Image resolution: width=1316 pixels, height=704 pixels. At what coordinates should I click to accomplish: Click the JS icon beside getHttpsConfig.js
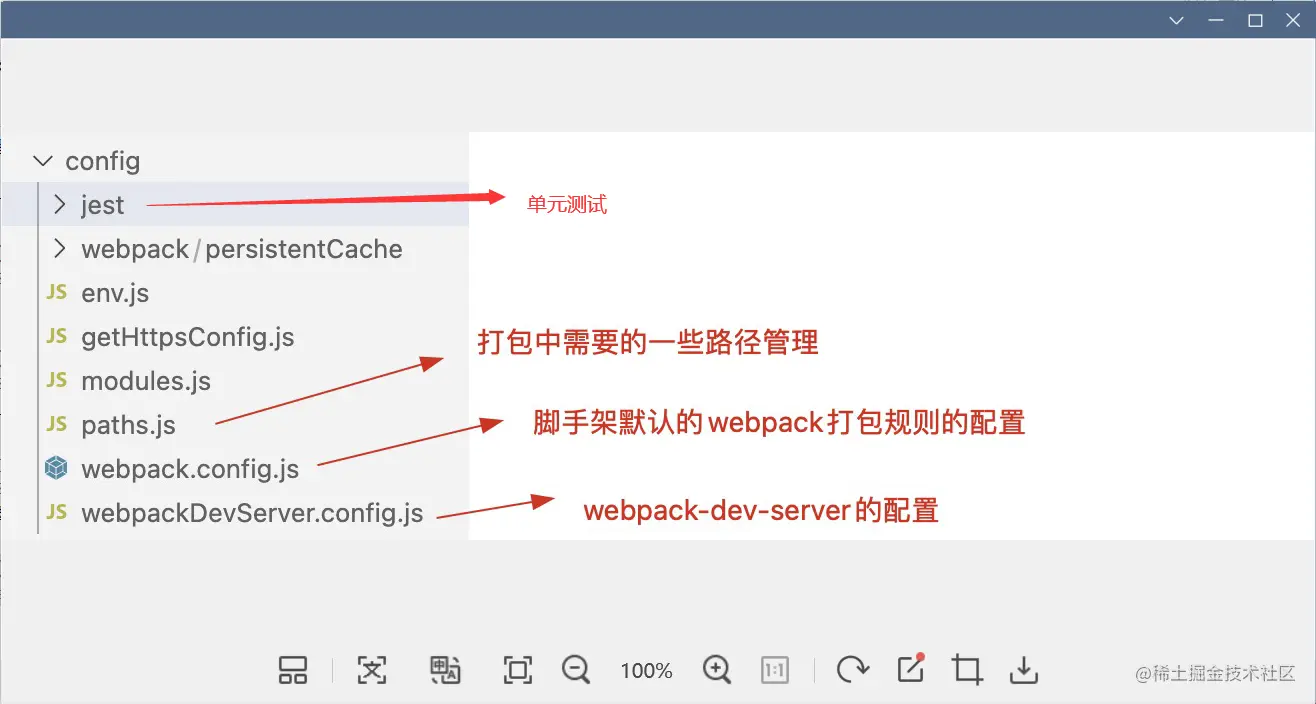coord(57,336)
